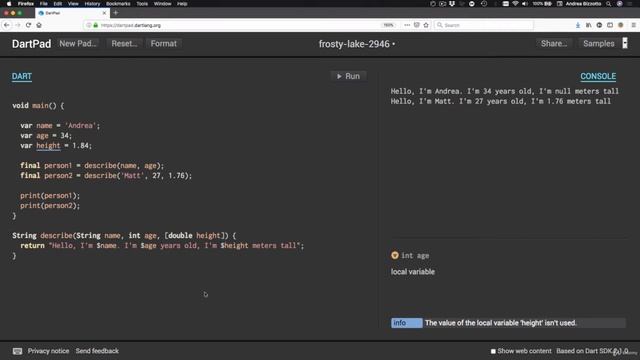This screenshot has height=360, width=640.
Task: Open the Wi-Fi status menu
Action: (516, 4)
